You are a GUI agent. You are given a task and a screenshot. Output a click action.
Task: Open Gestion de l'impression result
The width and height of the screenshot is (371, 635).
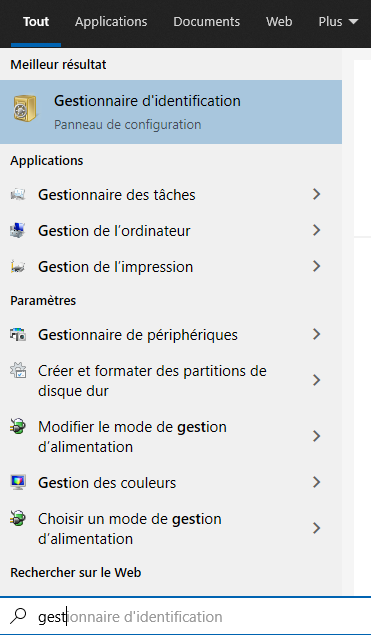pos(171,266)
